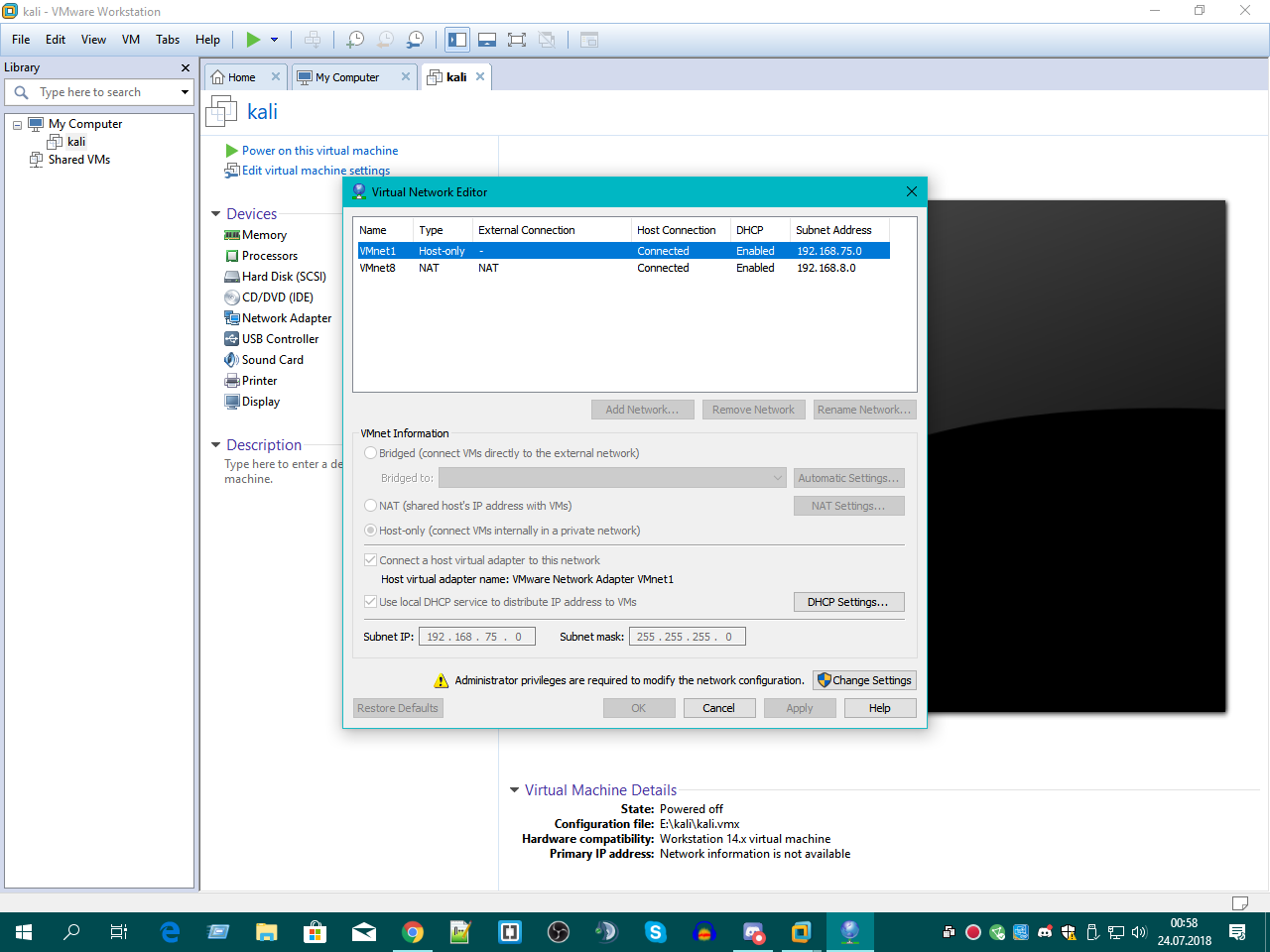Collapse the Devices section
Viewport: 1270px width, 952px height.
(216, 214)
